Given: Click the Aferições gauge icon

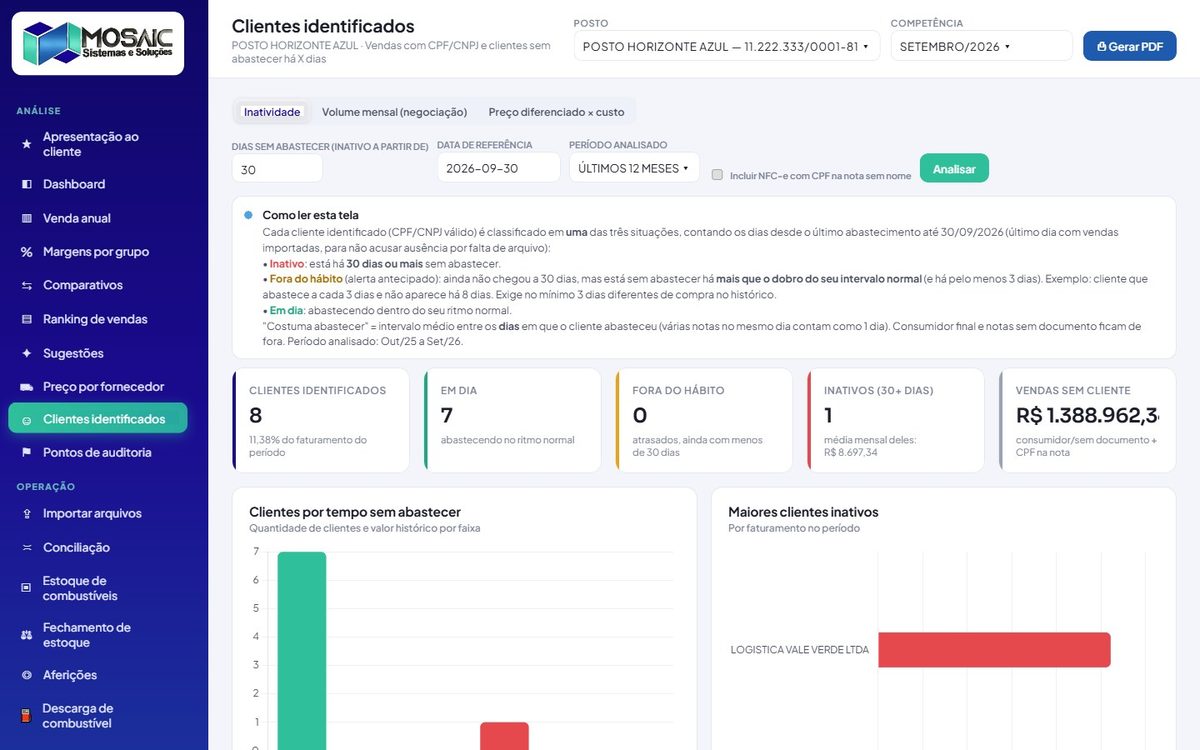Looking at the screenshot, I should coord(27,675).
